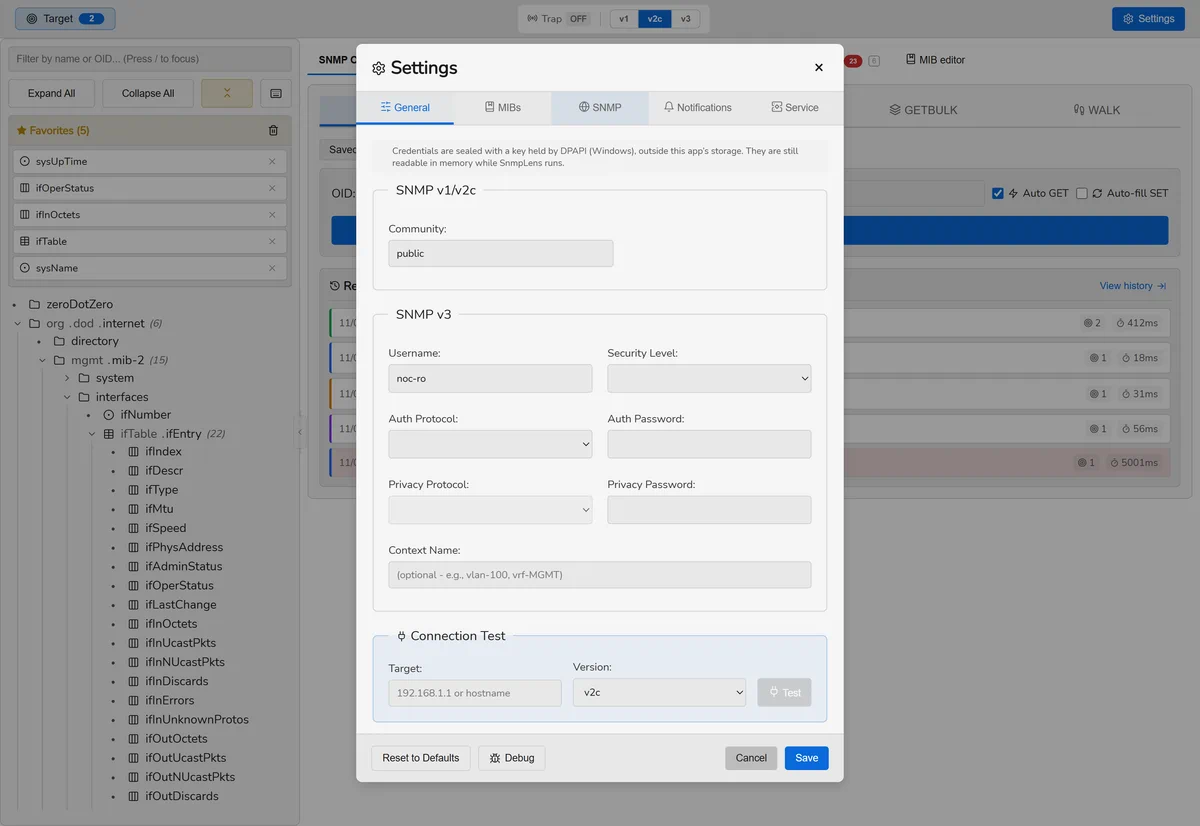Screen dimensions: 1200x826
Task: Select SNMP version v2c in toolbar
Action: pos(654,19)
